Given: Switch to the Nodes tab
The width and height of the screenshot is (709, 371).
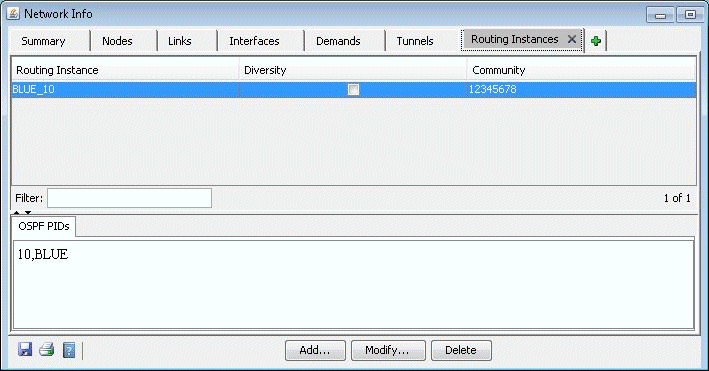Looking at the screenshot, I should (118, 41).
